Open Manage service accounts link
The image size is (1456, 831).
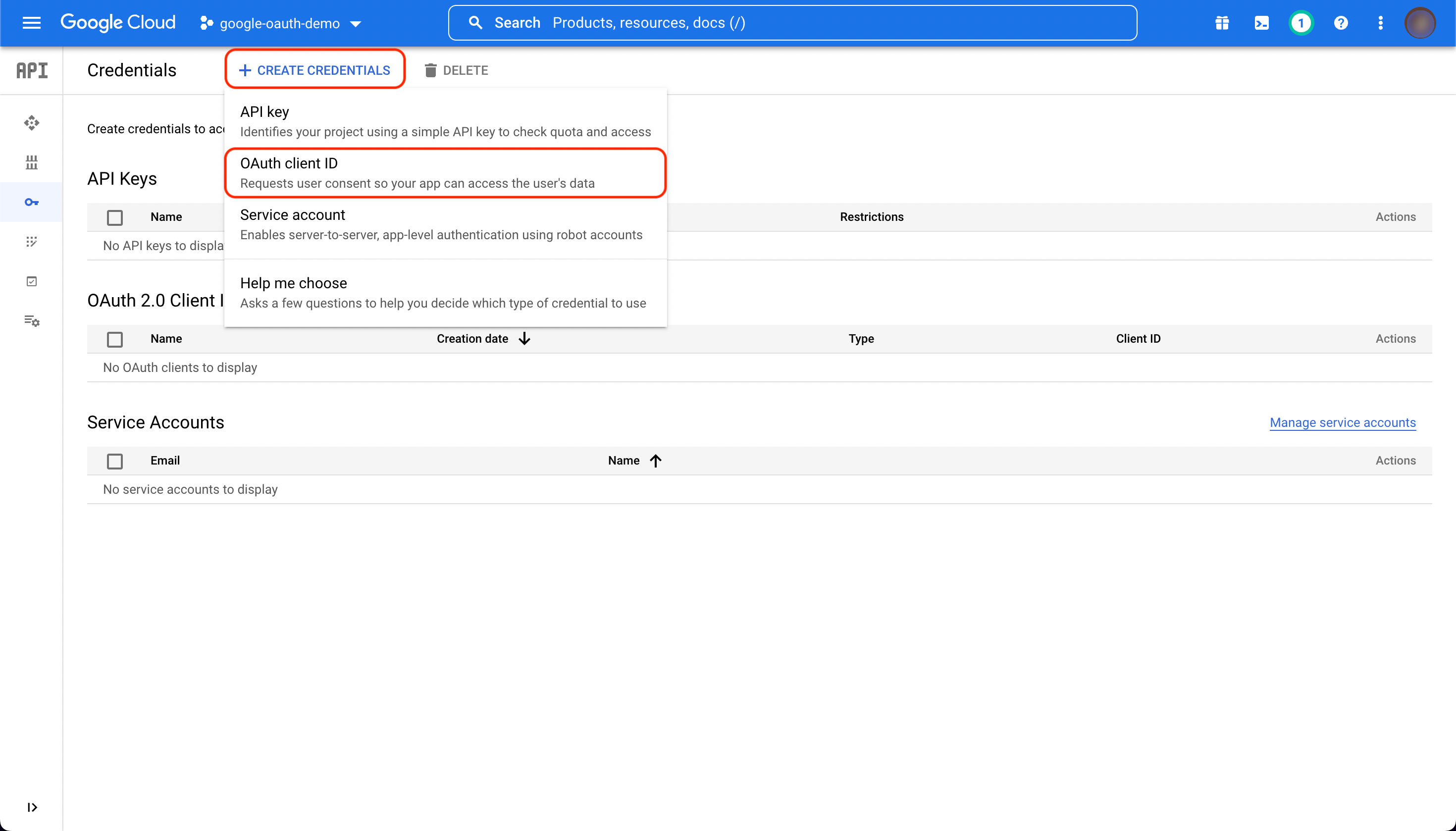(x=1342, y=422)
